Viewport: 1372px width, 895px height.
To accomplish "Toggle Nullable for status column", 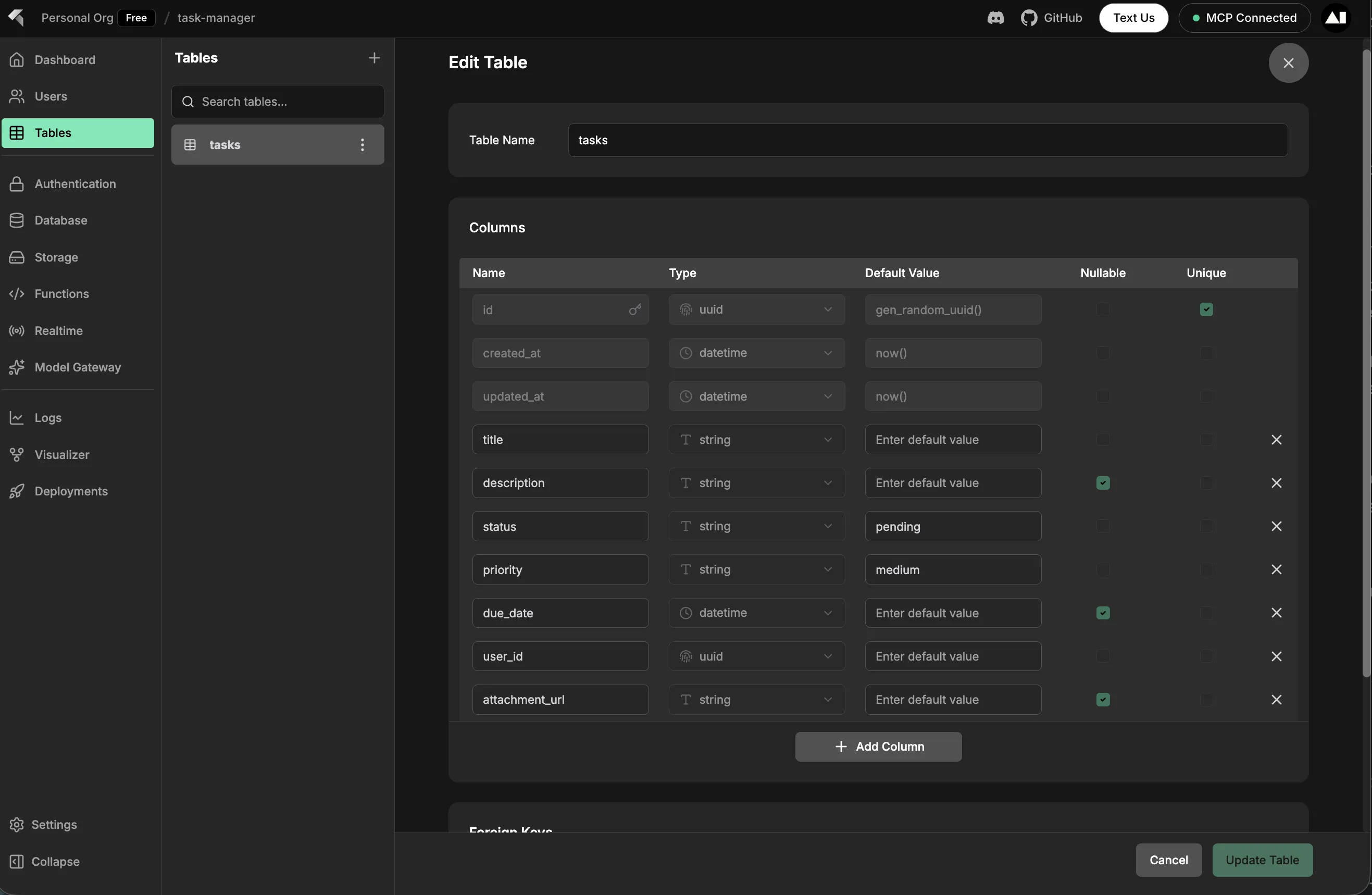I will 1103,526.
